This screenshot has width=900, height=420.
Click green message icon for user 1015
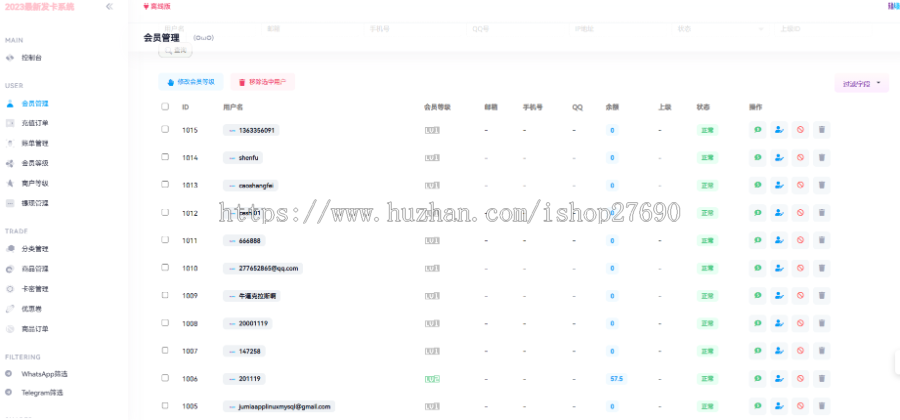coord(758,130)
